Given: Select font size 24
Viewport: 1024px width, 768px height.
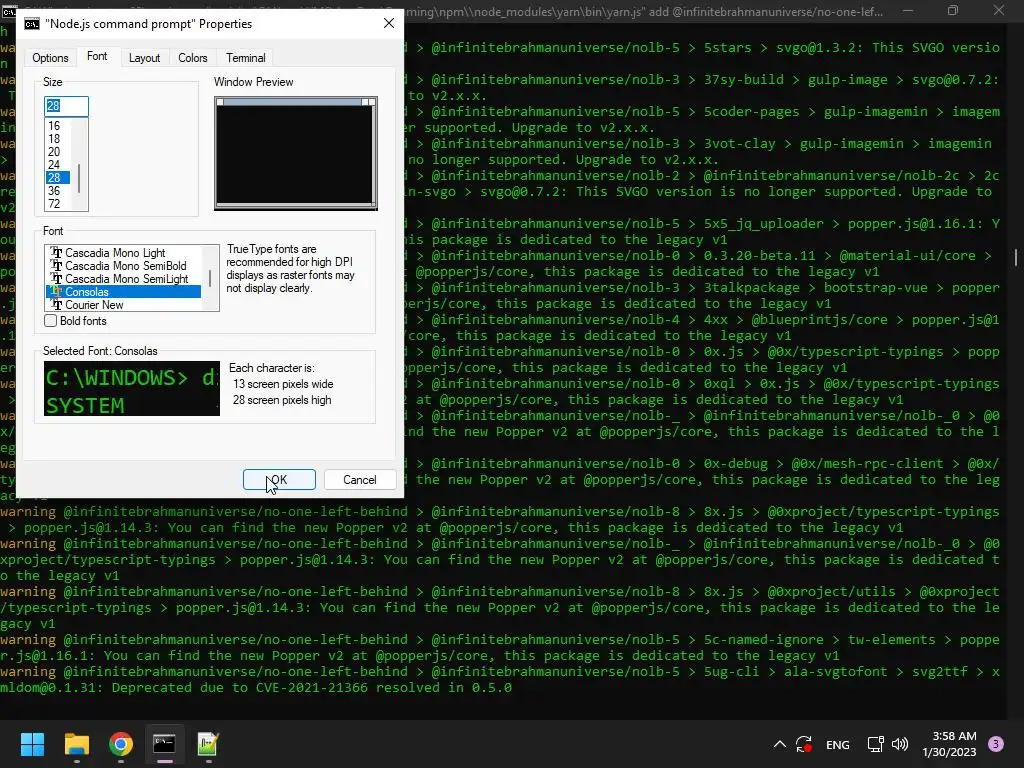Looking at the screenshot, I should [x=54, y=165].
